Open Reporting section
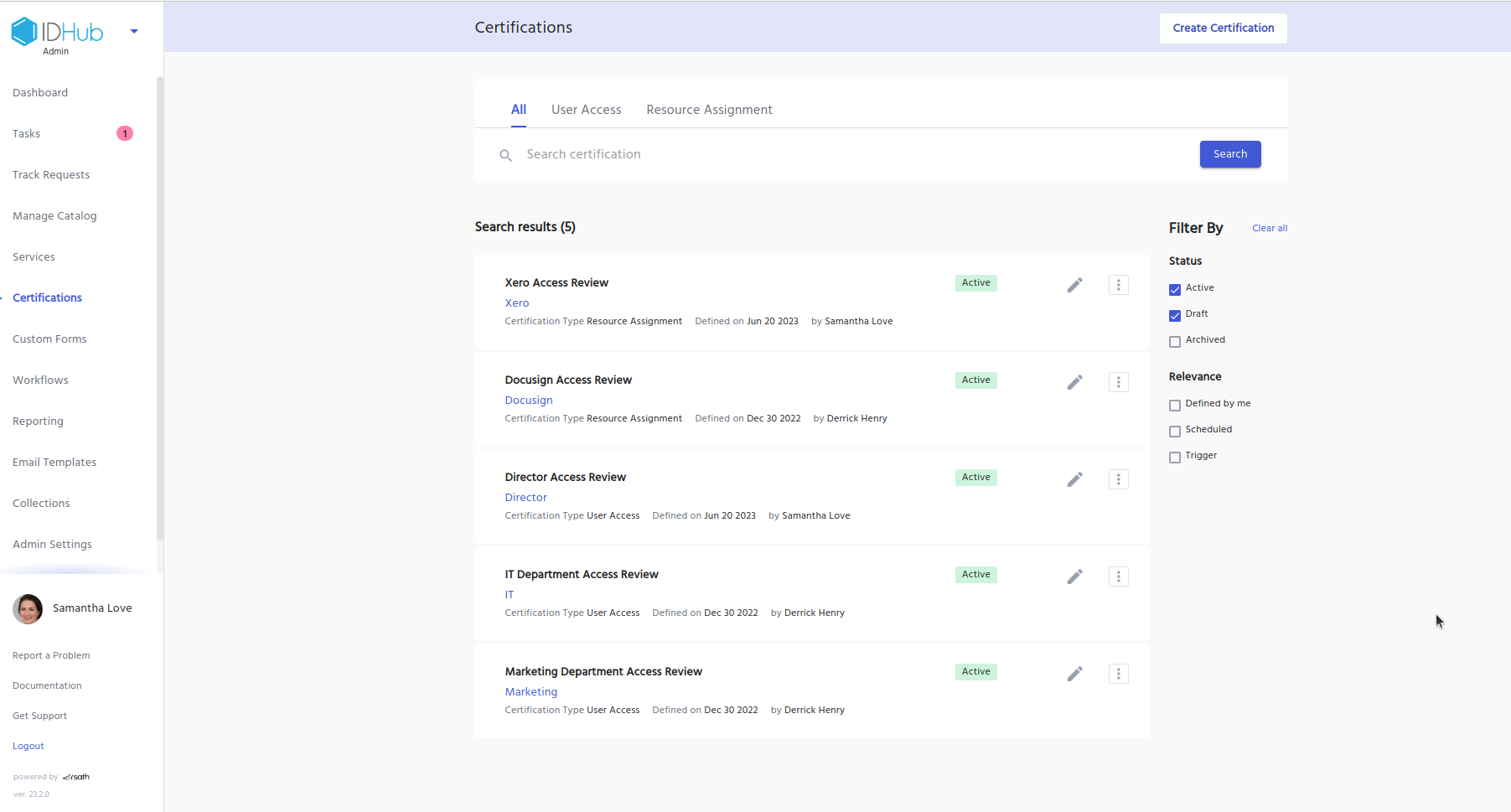Viewport: 1511px width, 812px height. click(x=38, y=422)
